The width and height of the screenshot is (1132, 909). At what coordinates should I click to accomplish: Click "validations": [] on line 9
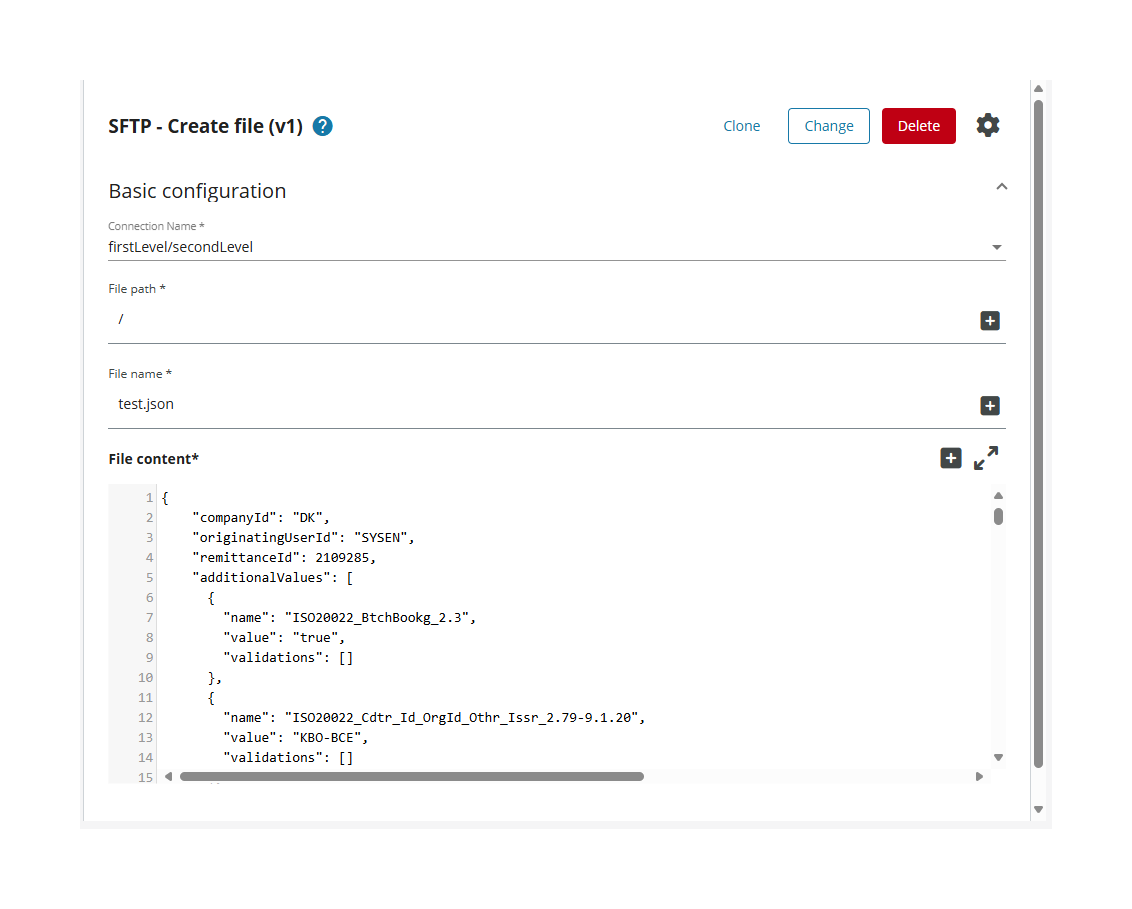(x=288, y=658)
